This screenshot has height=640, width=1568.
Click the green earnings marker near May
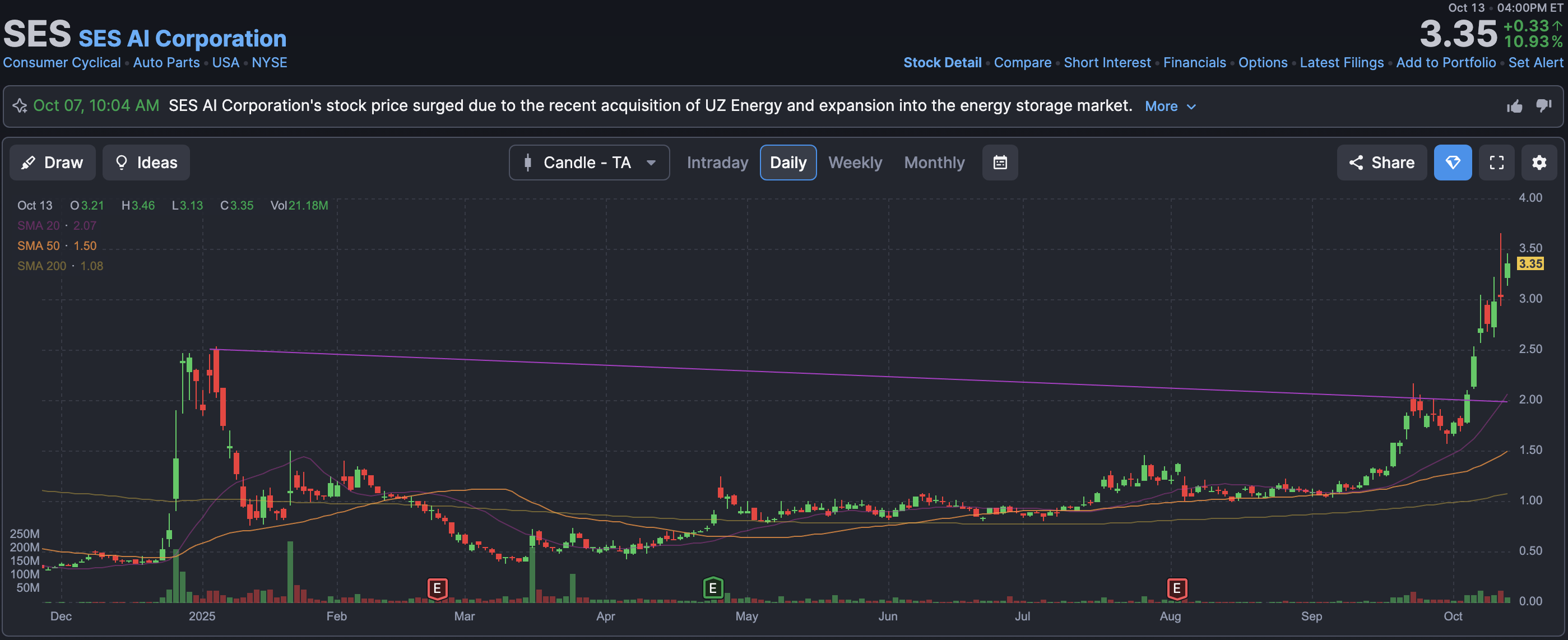point(713,588)
